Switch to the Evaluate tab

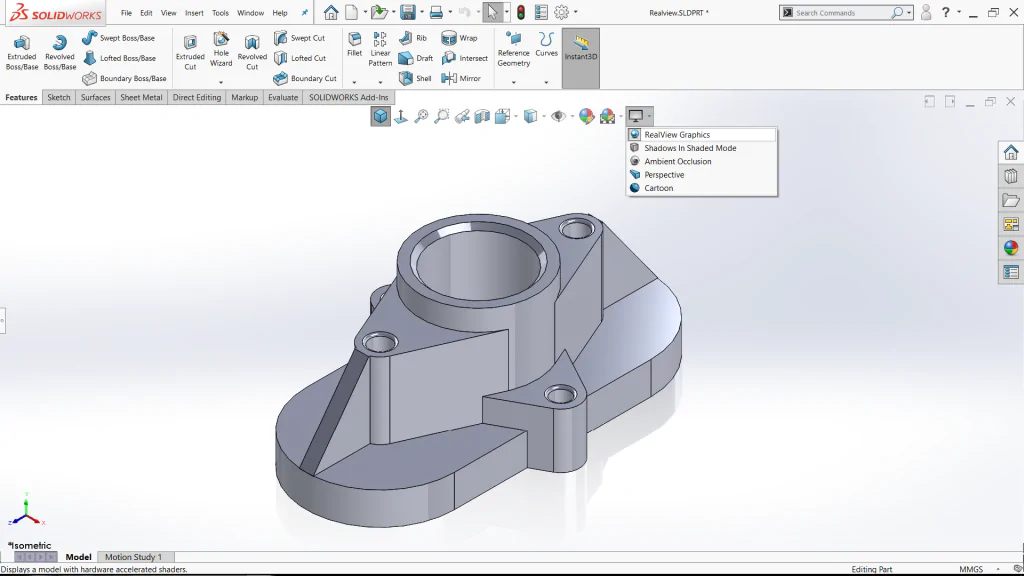pos(283,97)
